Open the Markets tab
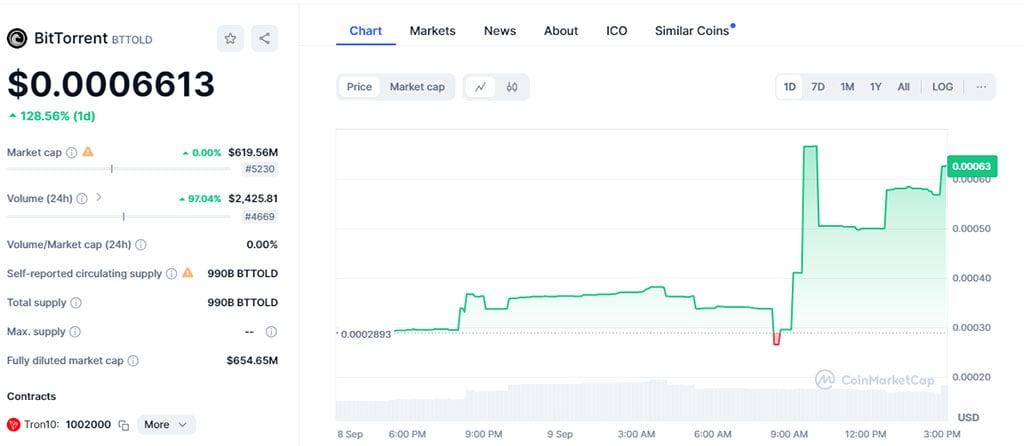The width and height of the screenshot is (1024, 446). click(432, 31)
